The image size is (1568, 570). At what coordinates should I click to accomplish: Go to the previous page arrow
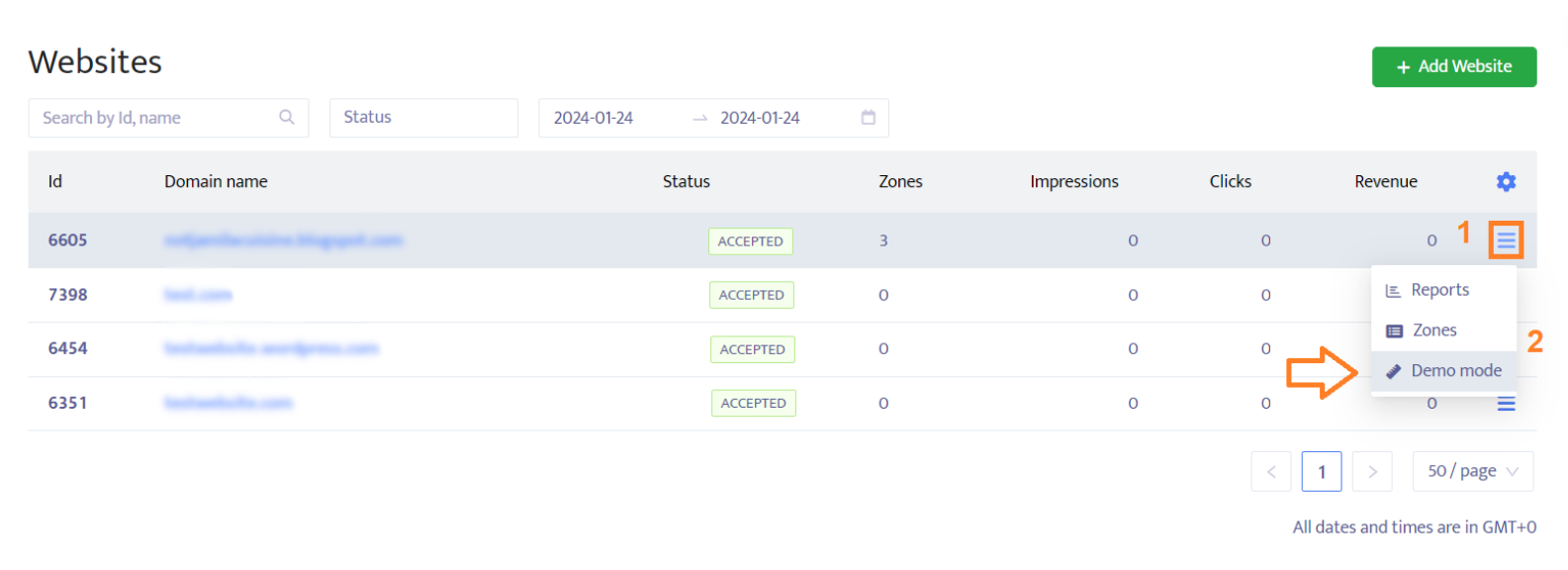(x=1271, y=472)
